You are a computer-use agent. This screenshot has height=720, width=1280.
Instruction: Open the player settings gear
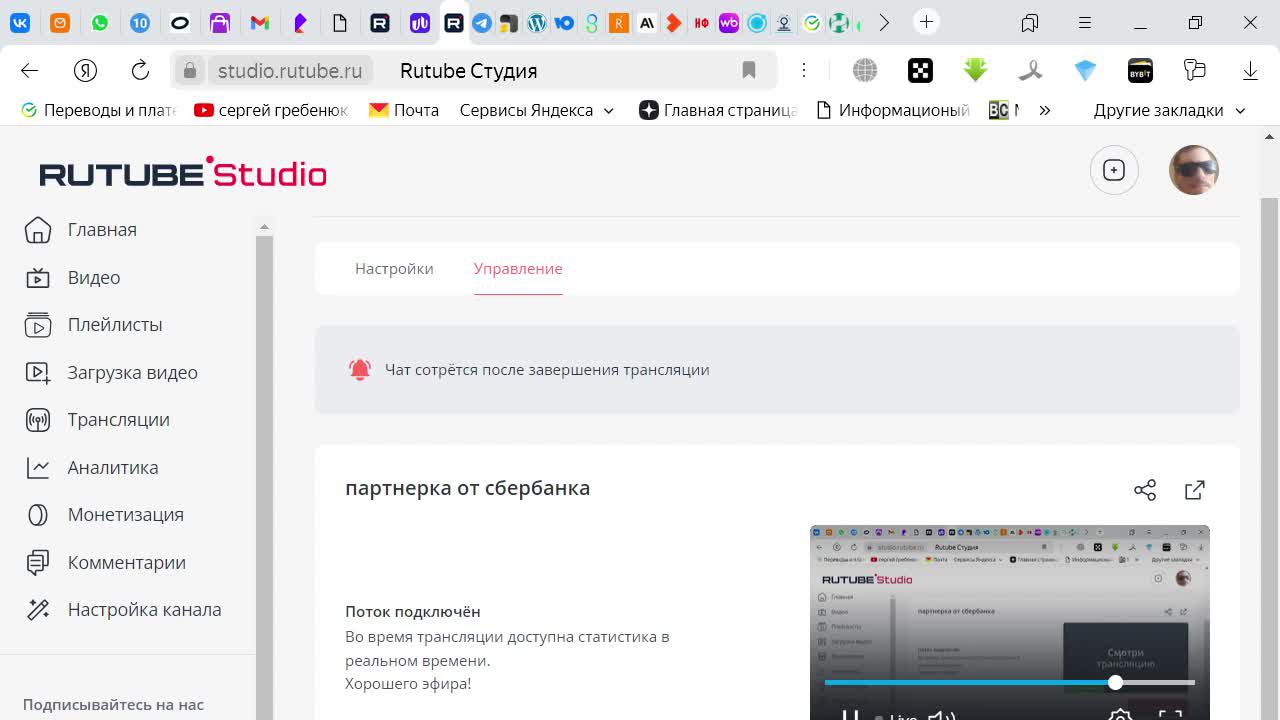pyautogui.click(x=1121, y=715)
